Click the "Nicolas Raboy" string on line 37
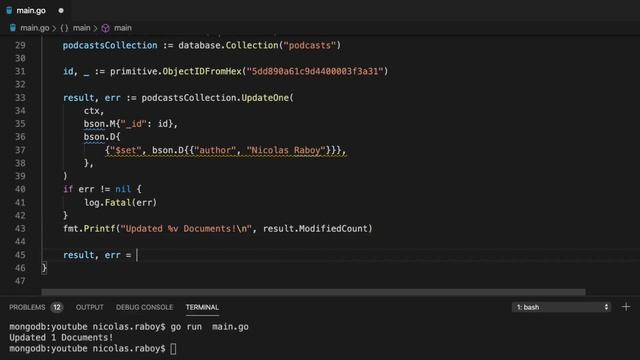The height and width of the screenshot is (360, 640). (286, 151)
